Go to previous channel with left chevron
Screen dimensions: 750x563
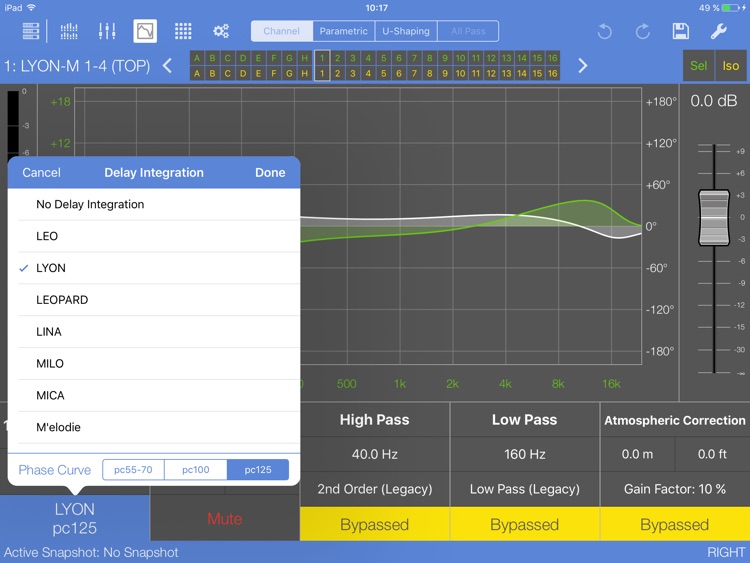[x=167, y=66]
